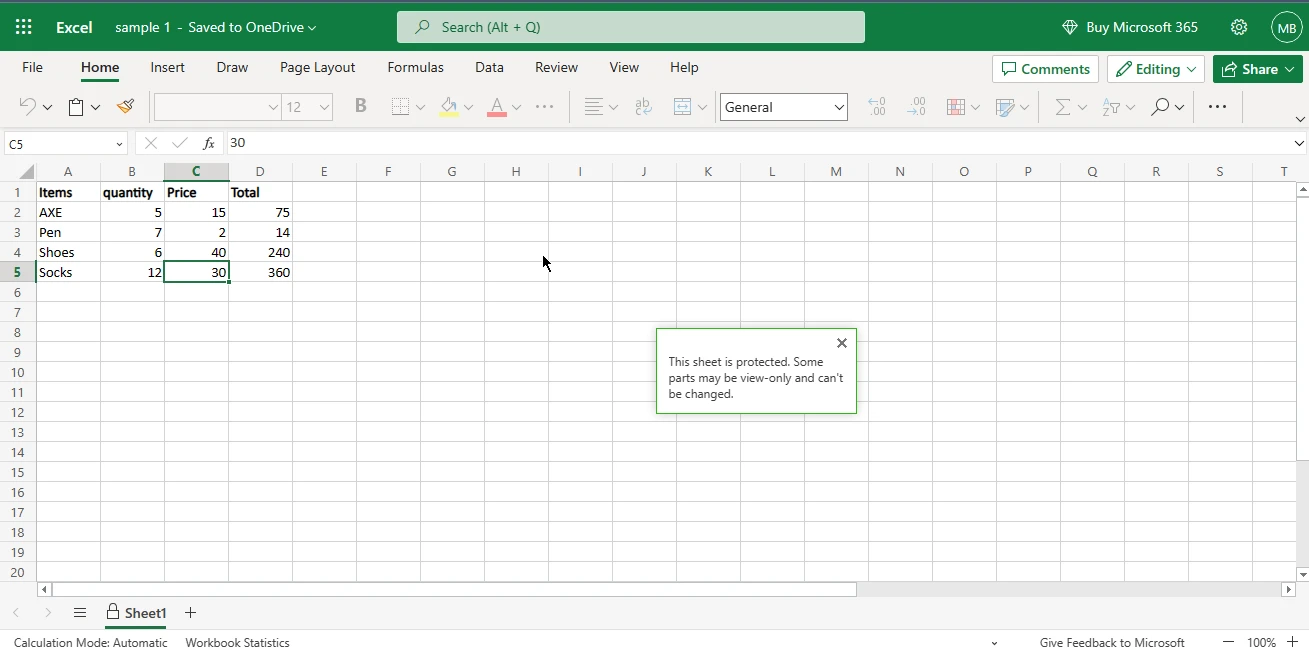
Task: Add a new sheet with plus icon
Action: click(x=190, y=613)
